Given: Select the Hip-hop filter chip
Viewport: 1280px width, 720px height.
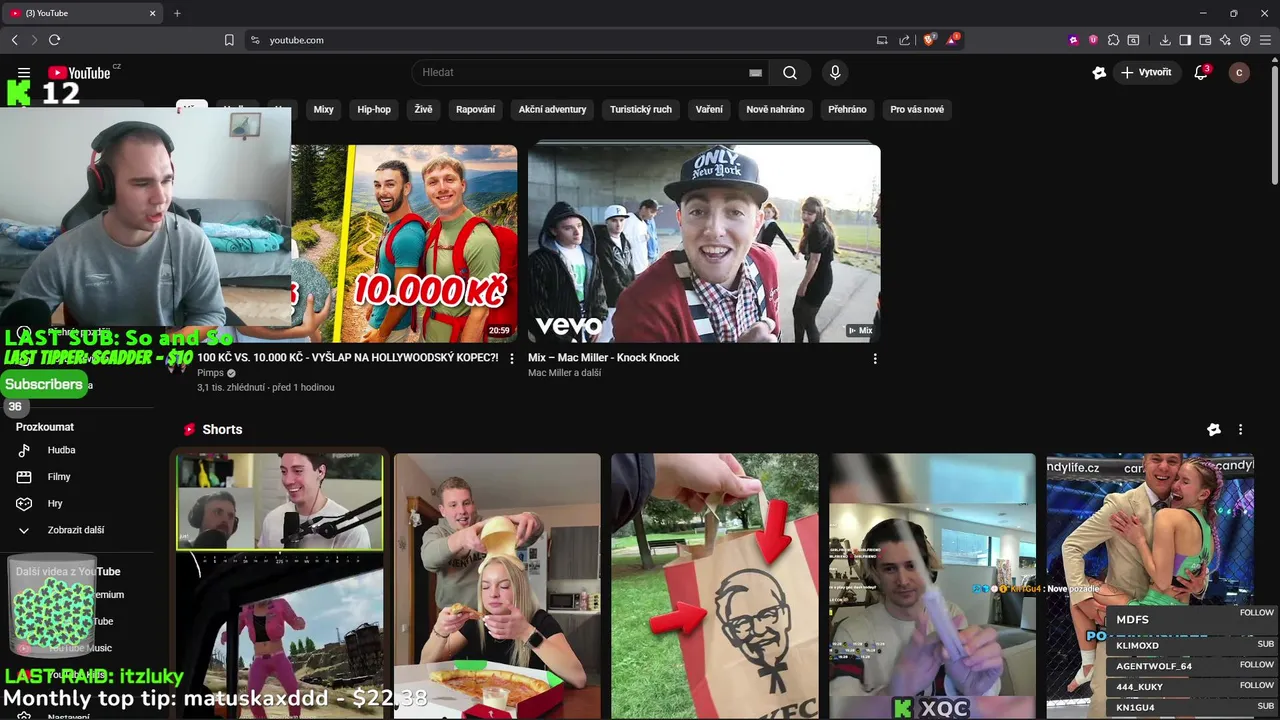Looking at the screenshot, I should [x=374, y=109].
